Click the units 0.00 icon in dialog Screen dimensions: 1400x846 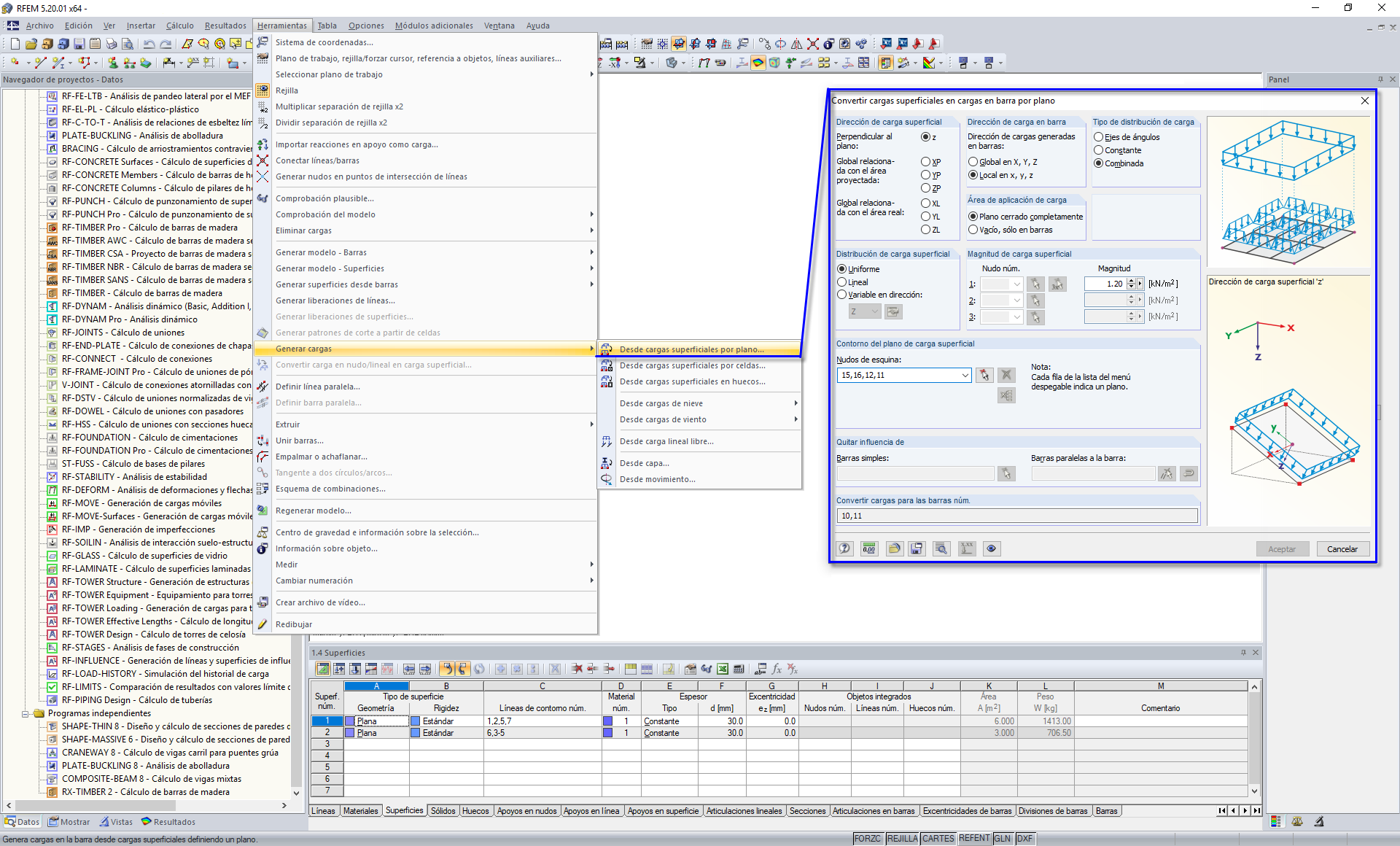(868, 548)
